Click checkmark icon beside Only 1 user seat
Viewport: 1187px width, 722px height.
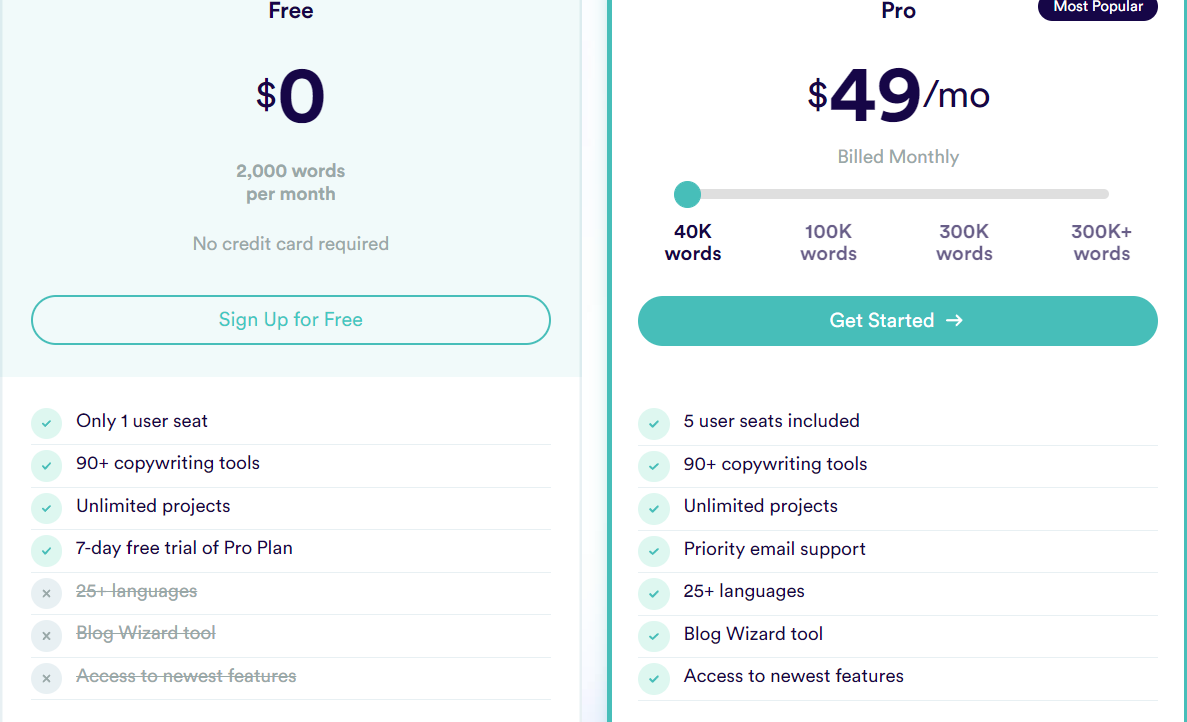pos(46,423)
